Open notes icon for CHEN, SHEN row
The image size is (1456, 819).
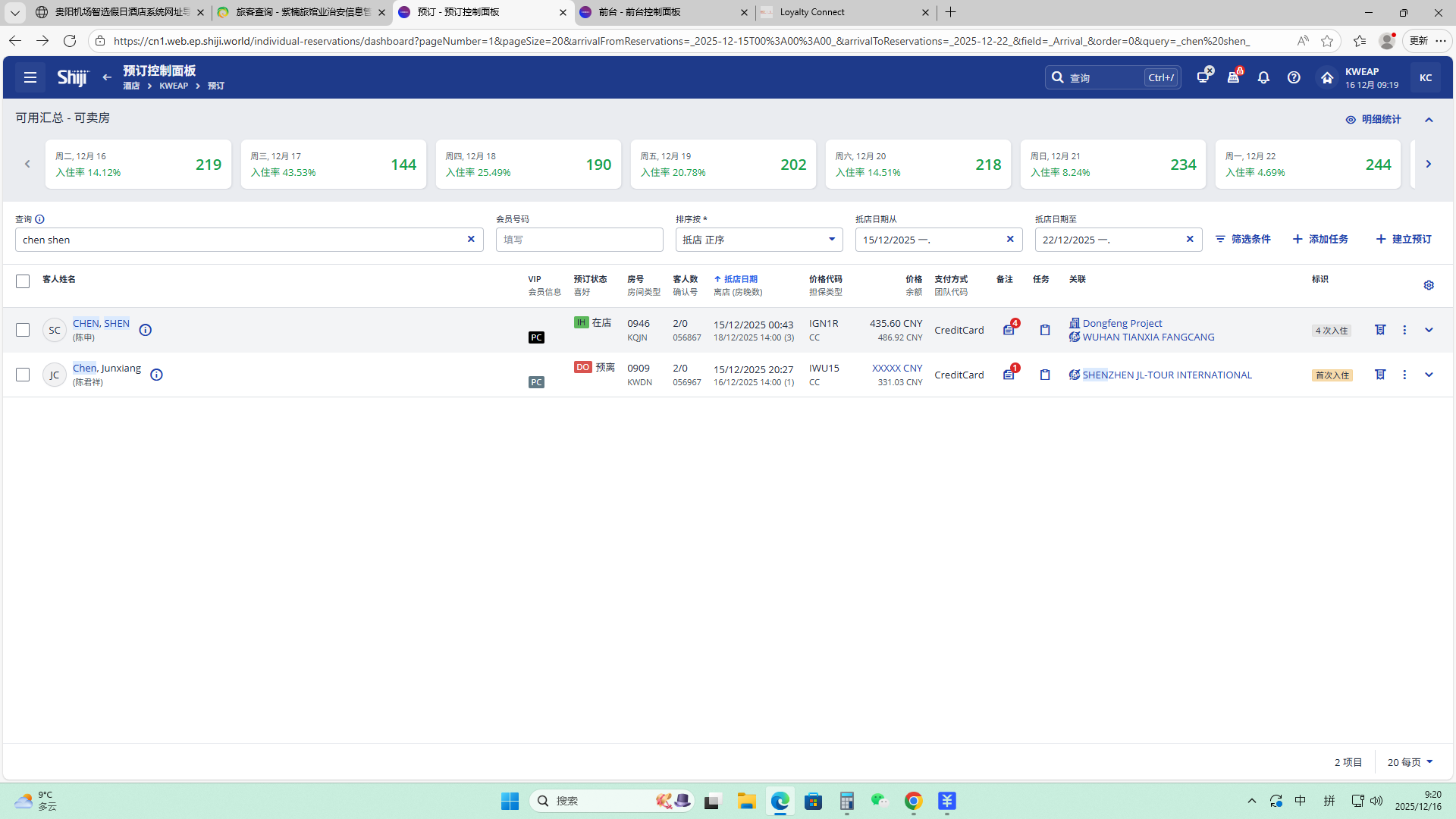(x=1009, y=330)
